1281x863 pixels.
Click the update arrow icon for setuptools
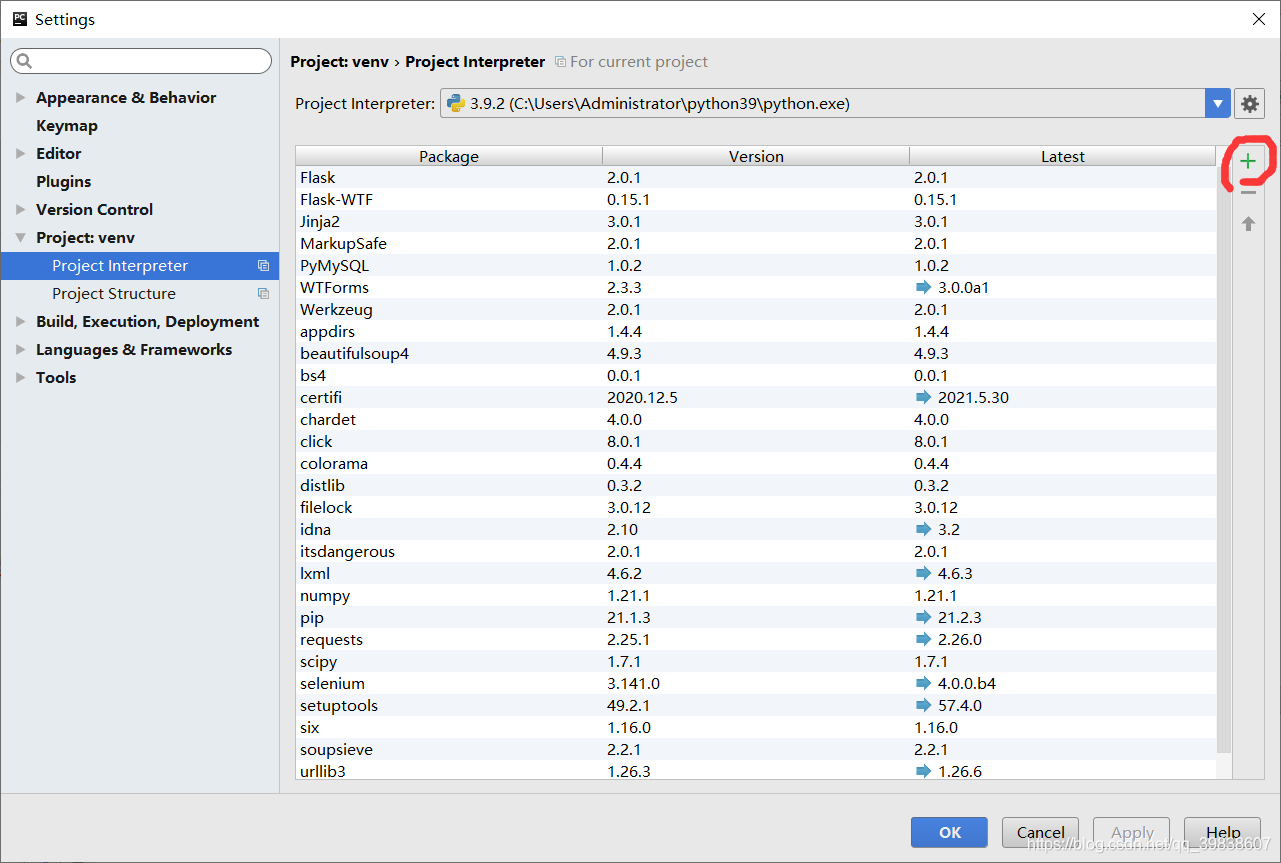(923, 705)
